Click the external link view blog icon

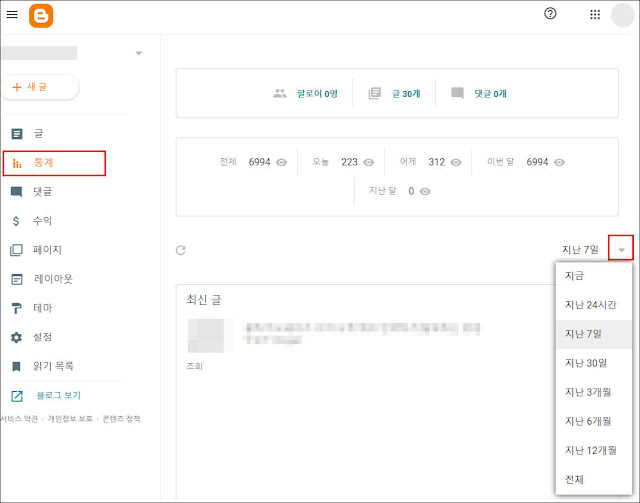click(x=17, y=396)
